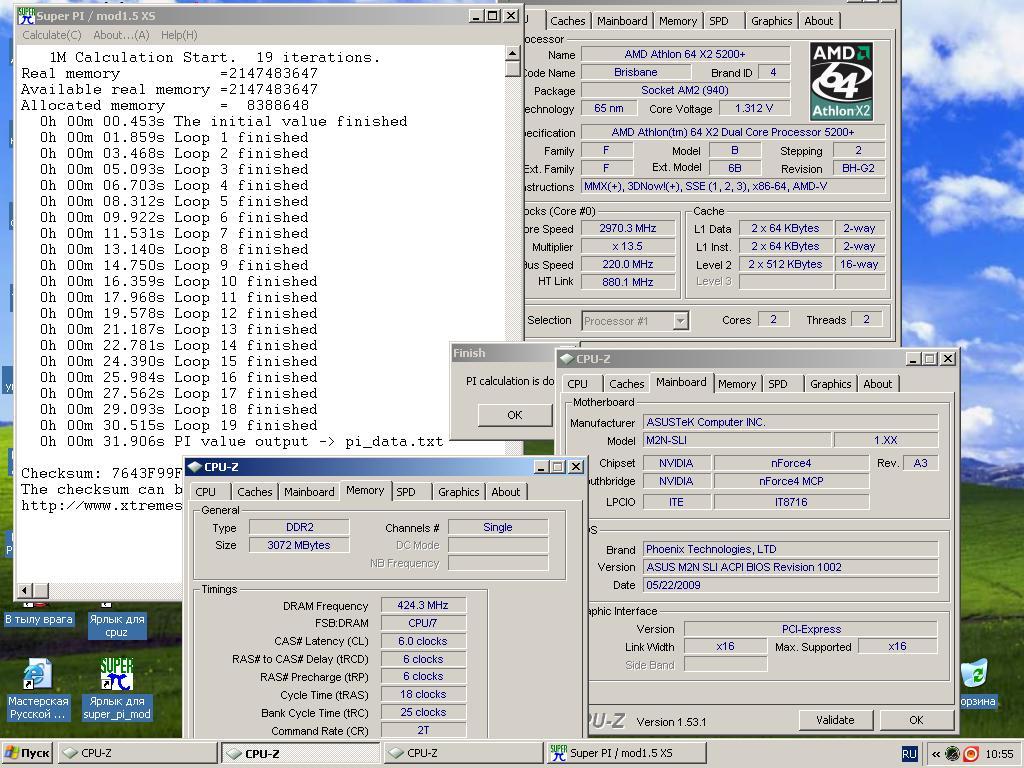Click the Validate button
Viewport: 1024px width, 768px height.
(835, 720)
